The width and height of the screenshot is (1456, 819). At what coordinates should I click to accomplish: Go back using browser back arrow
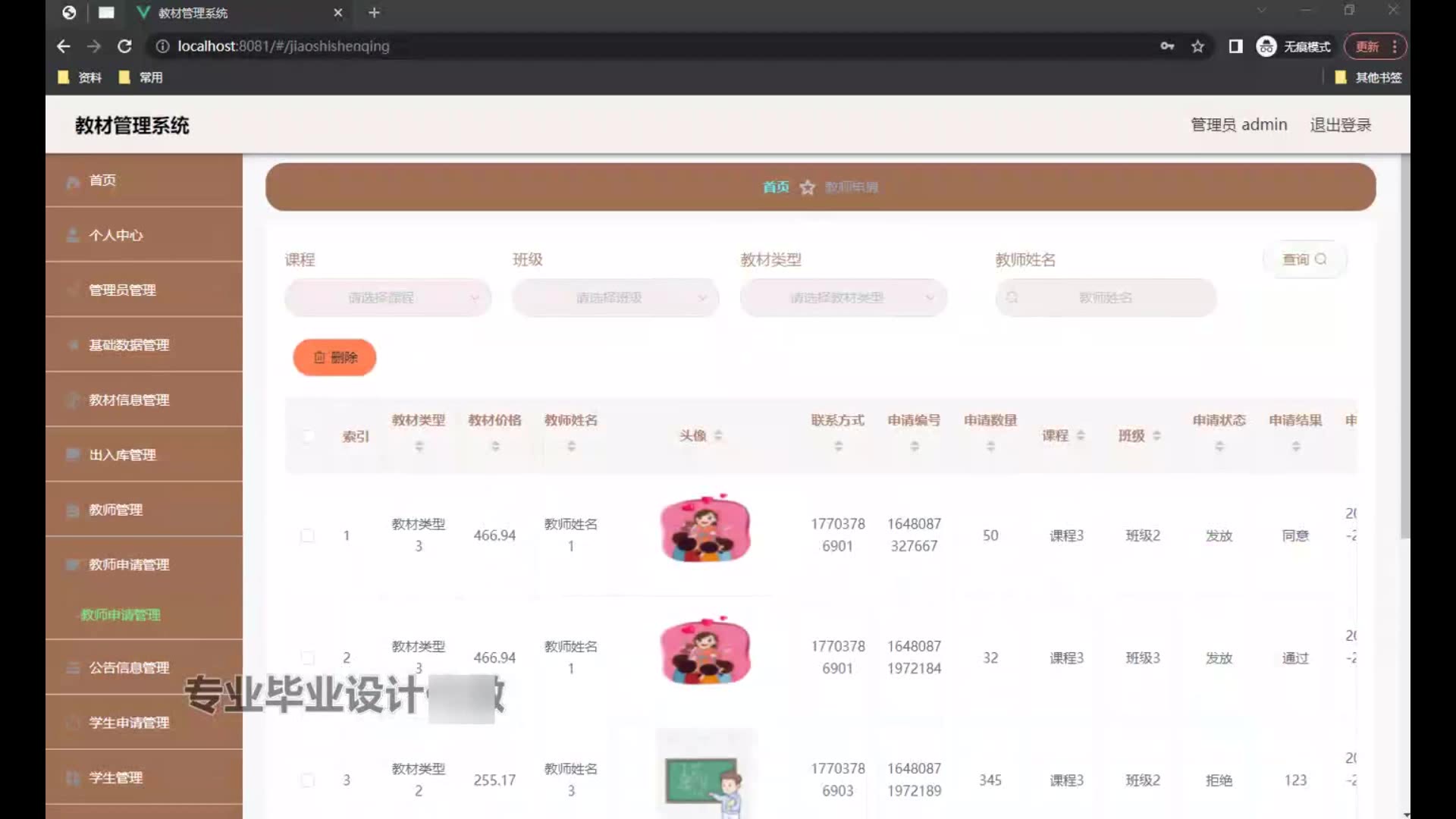click(x=64, y=46)
